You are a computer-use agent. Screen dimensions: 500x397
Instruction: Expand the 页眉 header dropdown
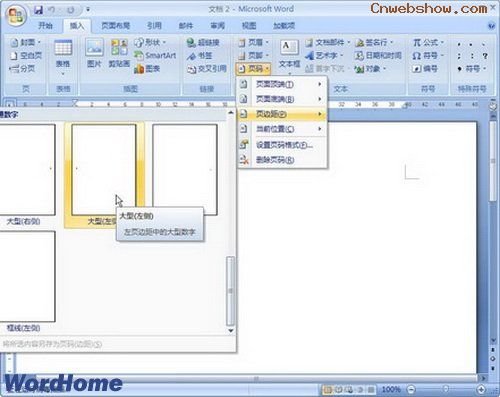[254, 42]
